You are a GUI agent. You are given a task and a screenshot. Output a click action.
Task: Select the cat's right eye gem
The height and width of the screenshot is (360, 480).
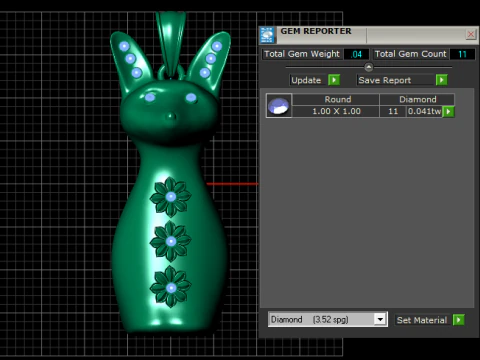pyautogui.click(x=191, y=98)
